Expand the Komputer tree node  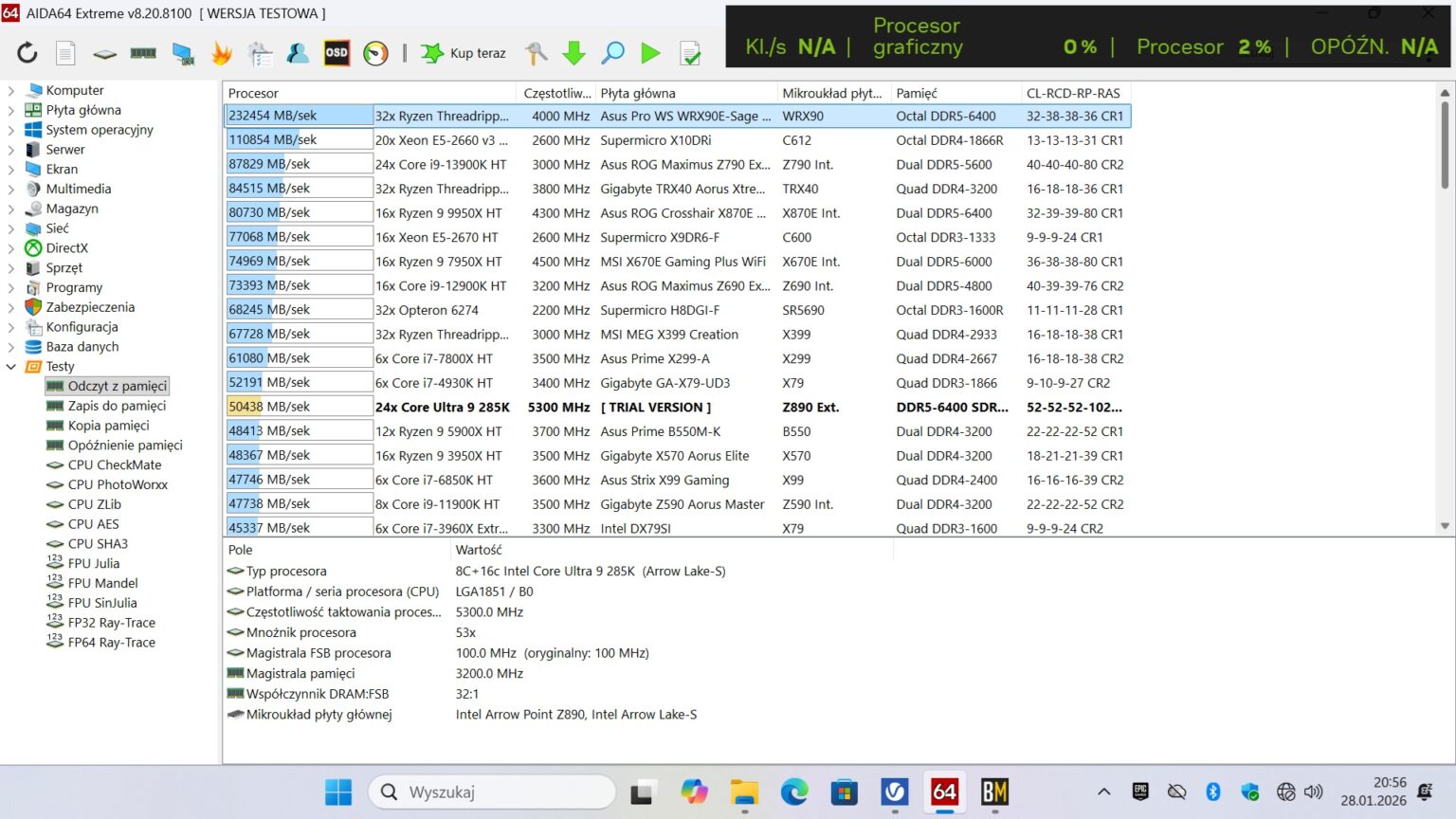point(11,91)
